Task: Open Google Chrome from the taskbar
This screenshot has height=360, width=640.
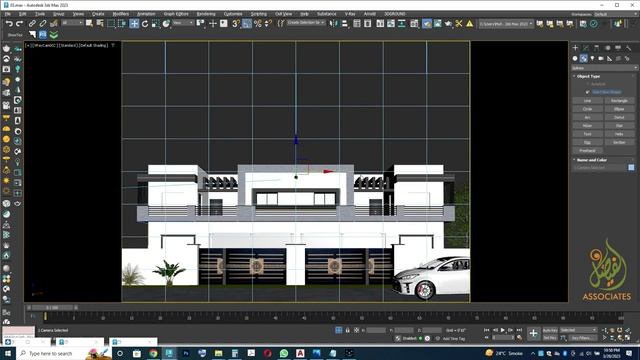Action: (x=153, y=353)
